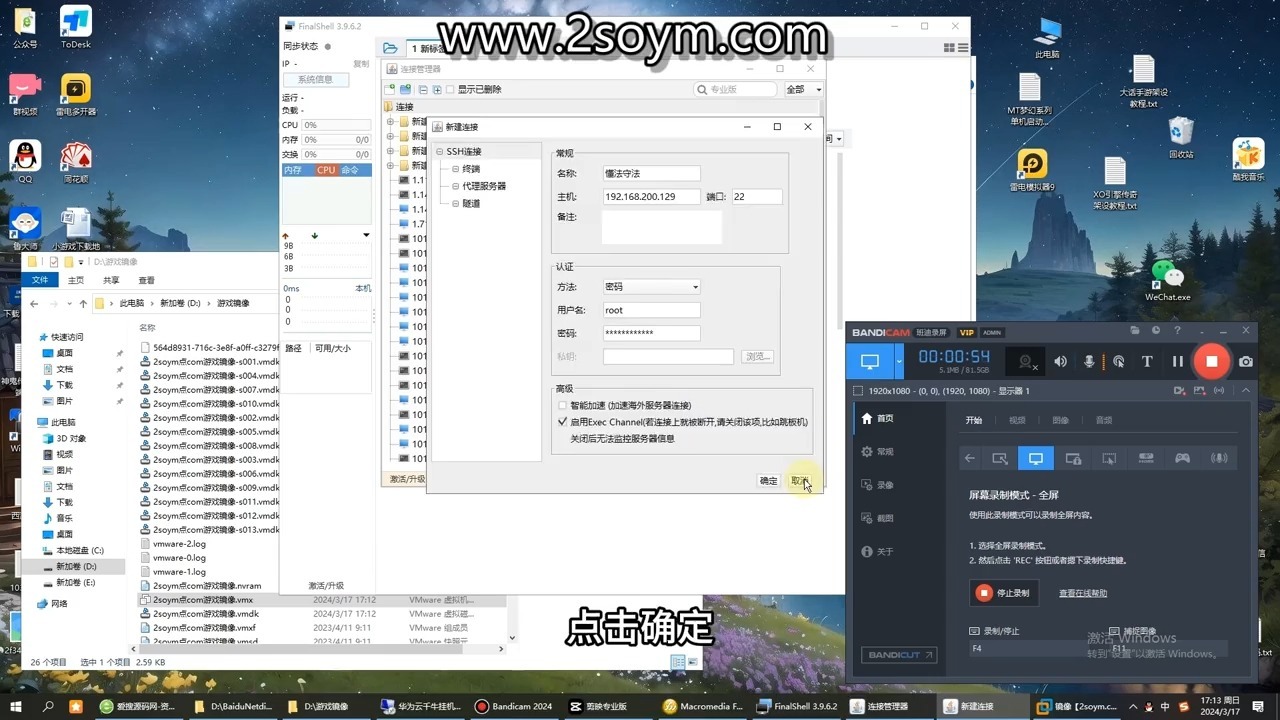
Task: Click the 主机 host IP field
Action: pos(651,197)
